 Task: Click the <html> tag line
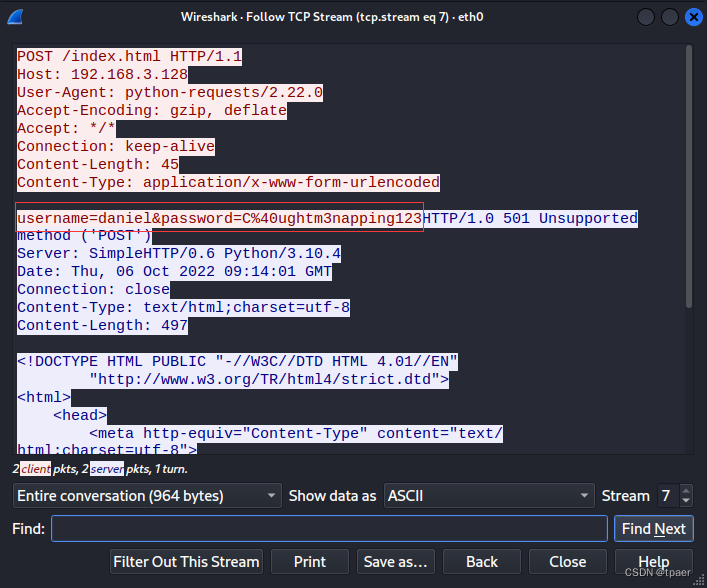(44, 398)
